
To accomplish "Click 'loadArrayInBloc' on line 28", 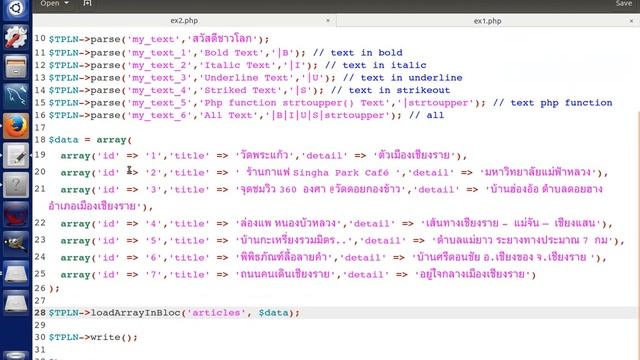I will pos(135,313).
